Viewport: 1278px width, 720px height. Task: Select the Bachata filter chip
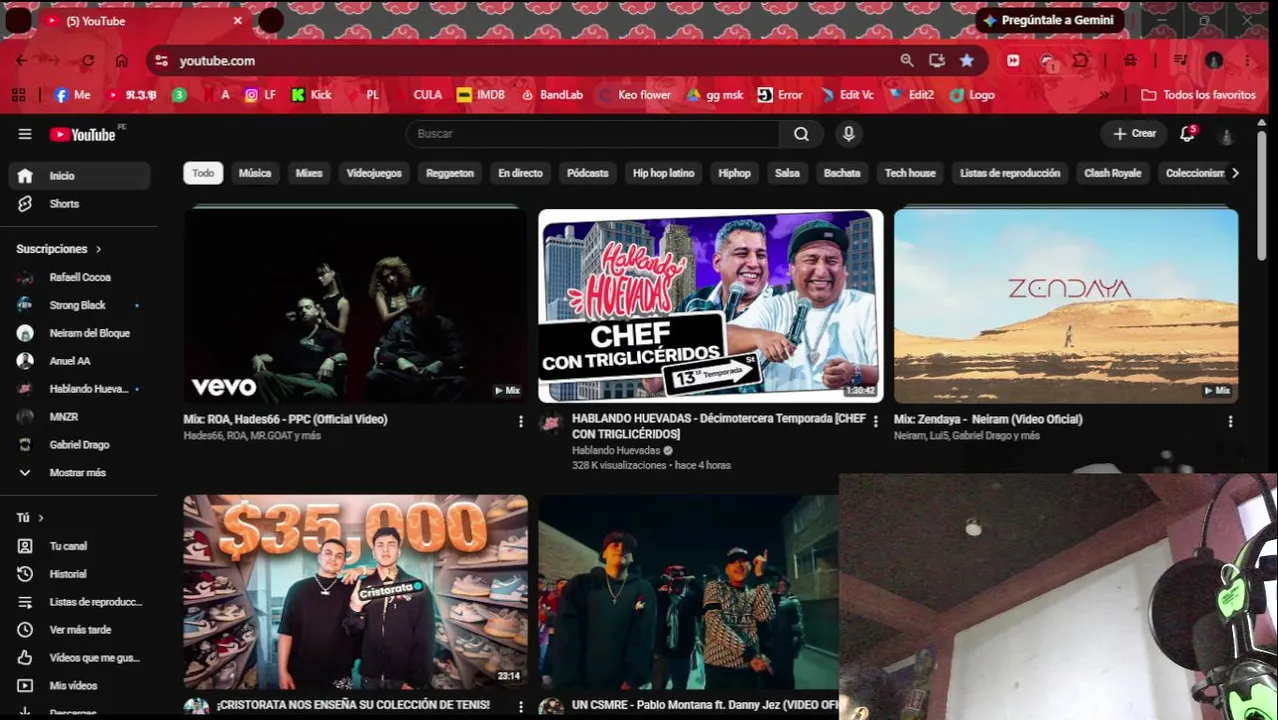pos(842,173)
